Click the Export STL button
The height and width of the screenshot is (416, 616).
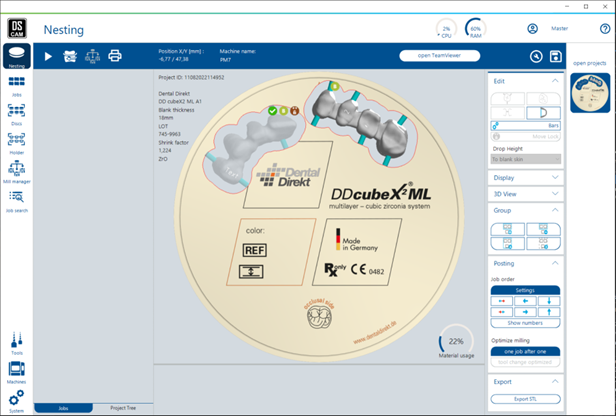tap(526, 399)
